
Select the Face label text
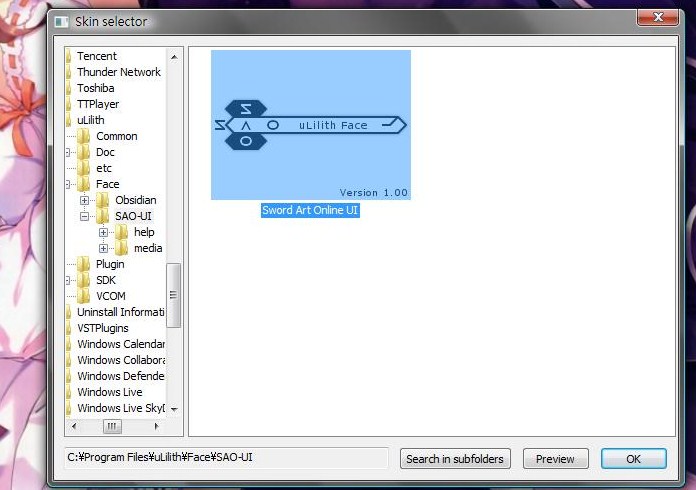point(107,184)
